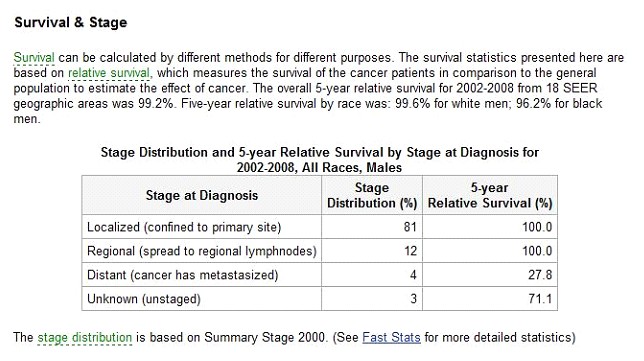Select the Regional (spread to regional lymphnodes) row
This screenshot has height=361, width=644.
tap(320, 251)
